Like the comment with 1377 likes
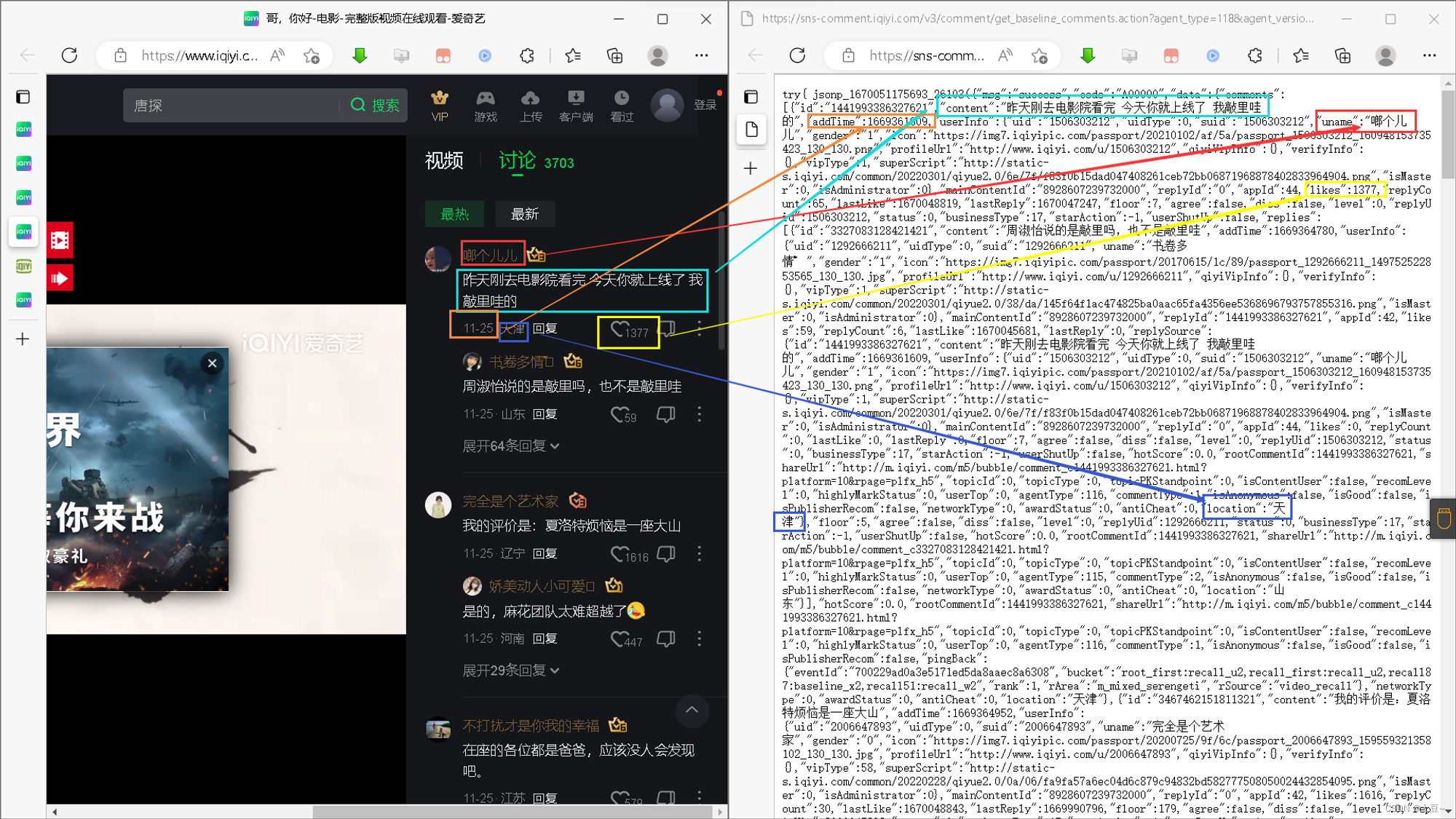Image resolution: width=1456 pixels, height=819 pixels. pyautogui.click(x=619, y=330)
